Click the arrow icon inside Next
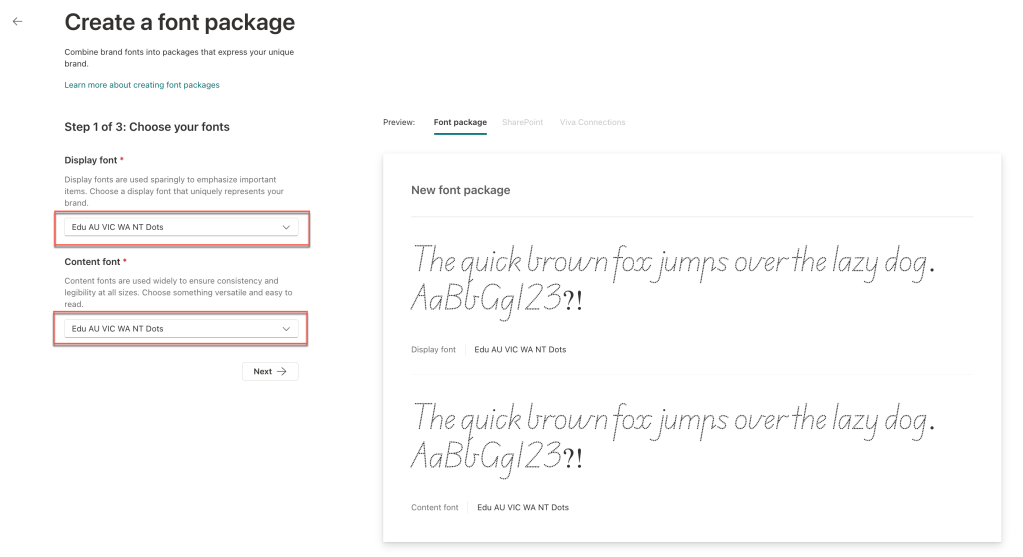Image resolution: width=1023 pixels, height=557 pixels. (282, 371)
